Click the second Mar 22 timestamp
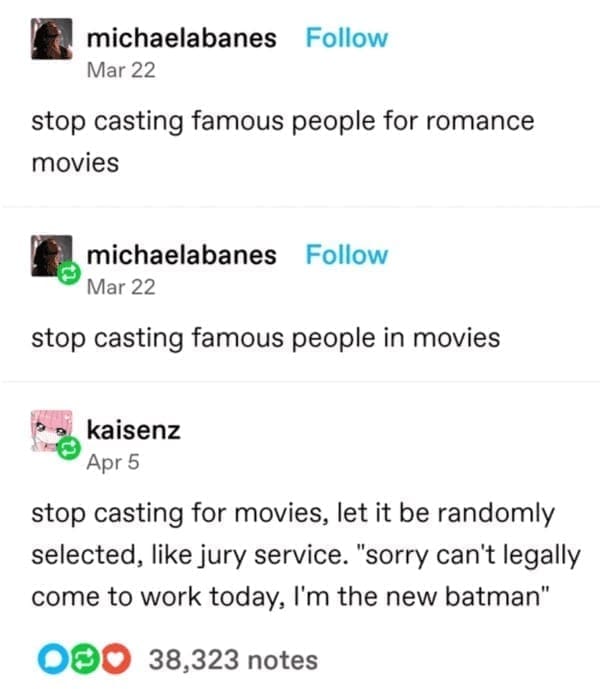Image resolution: width=600 pixels, height=689 pixels. pos(121,287)
